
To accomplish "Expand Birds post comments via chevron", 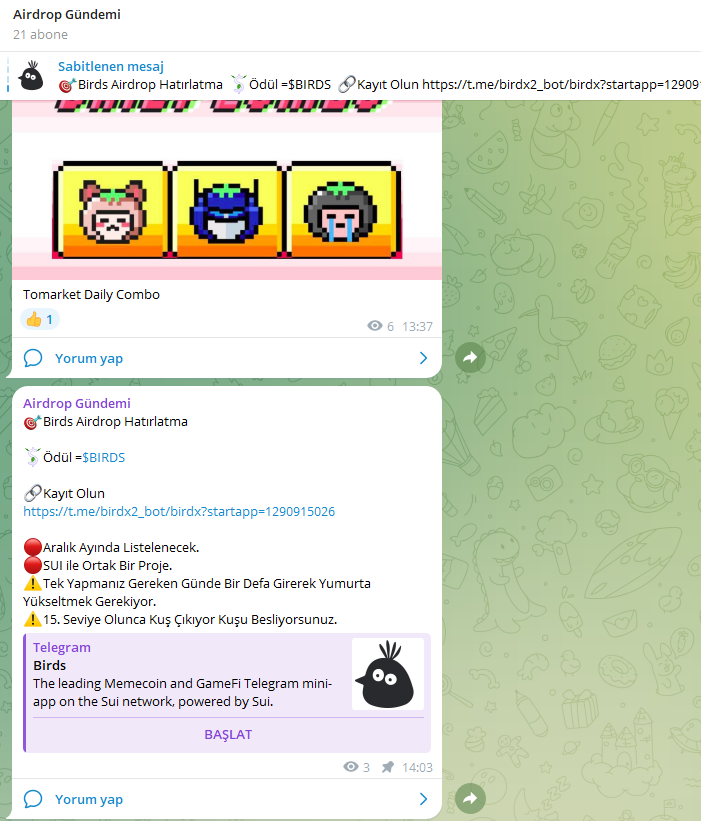I will click(x=424, y=799).
